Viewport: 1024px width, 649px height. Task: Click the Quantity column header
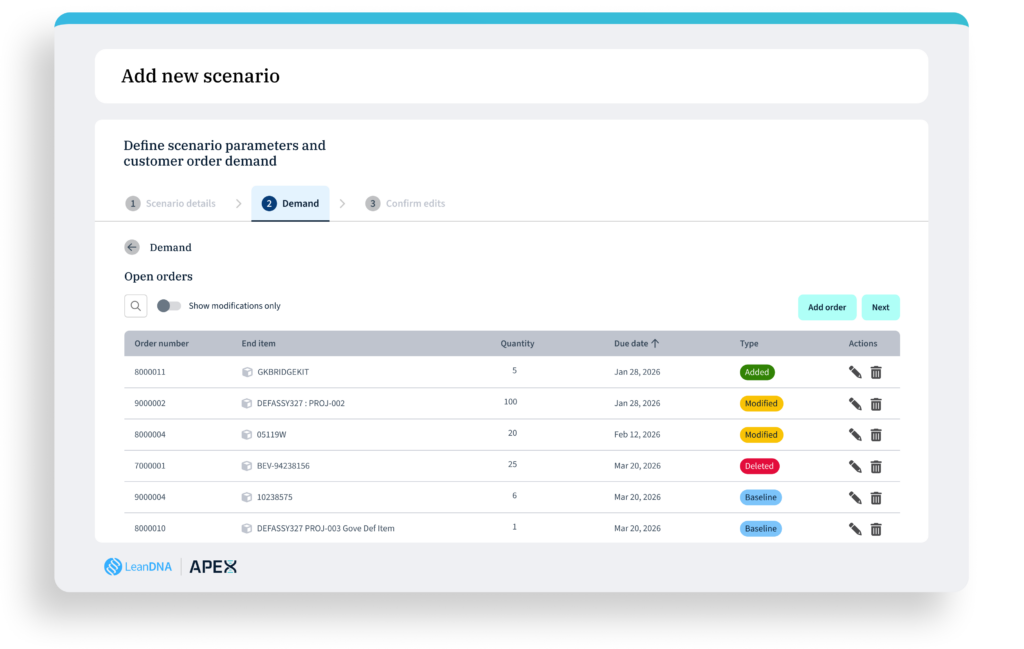pos(517,343)
